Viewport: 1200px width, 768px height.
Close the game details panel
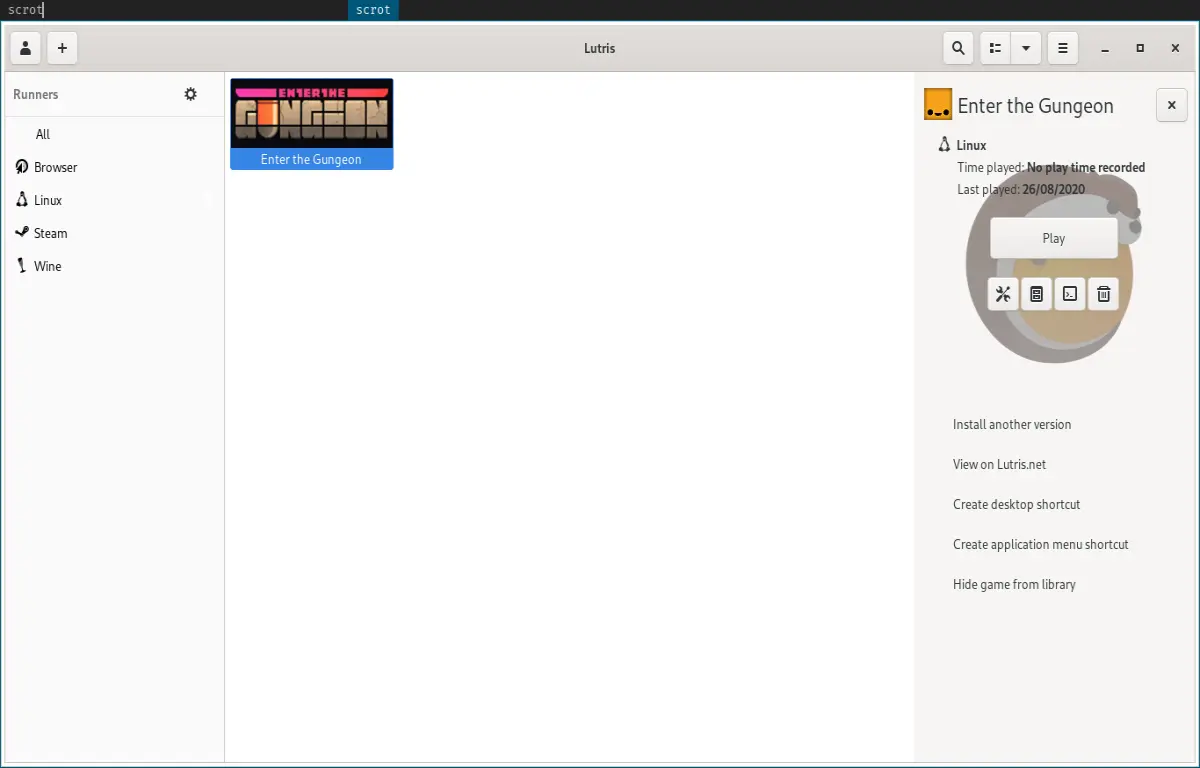tap(1172, 105)
